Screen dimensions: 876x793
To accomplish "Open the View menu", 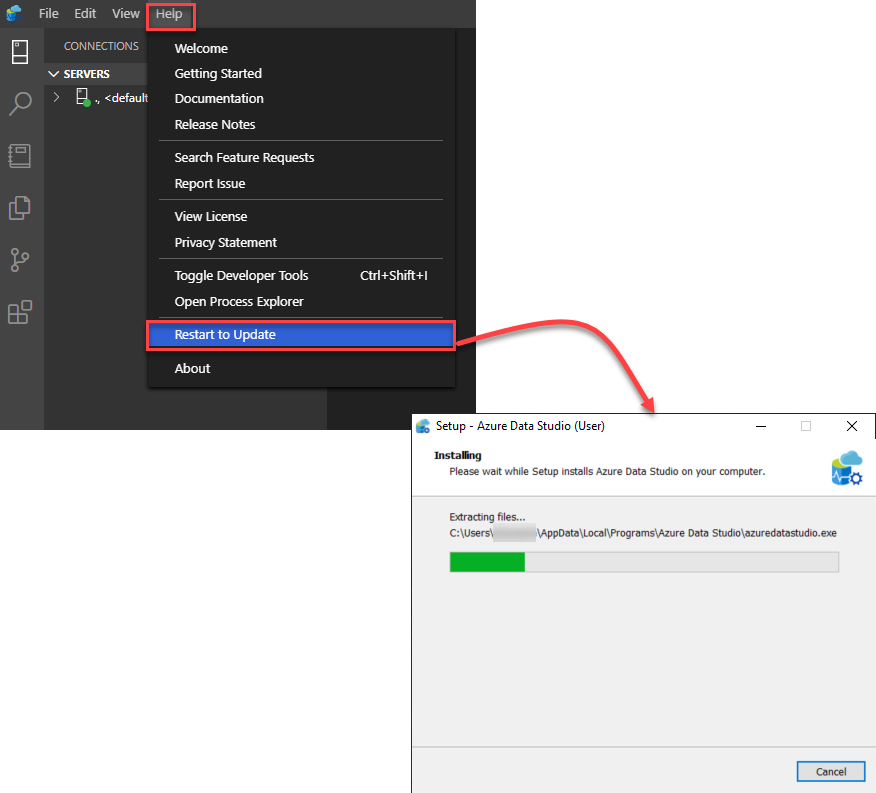I will click(126, 13).
